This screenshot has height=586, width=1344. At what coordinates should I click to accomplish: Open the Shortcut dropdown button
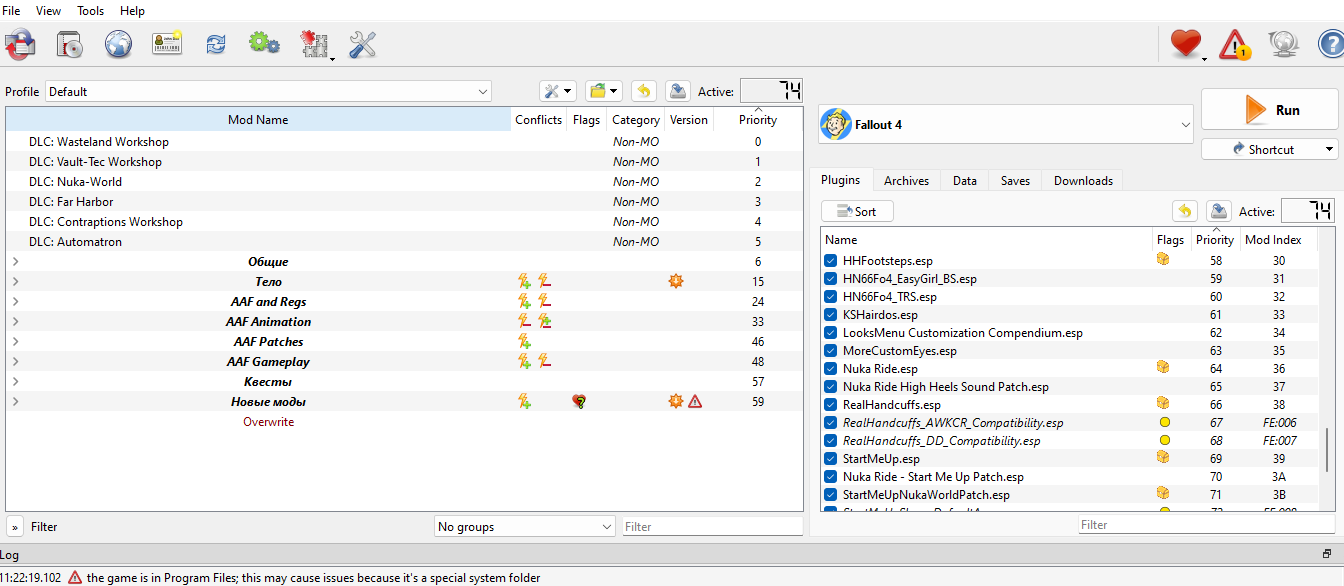coord(1270,149)
